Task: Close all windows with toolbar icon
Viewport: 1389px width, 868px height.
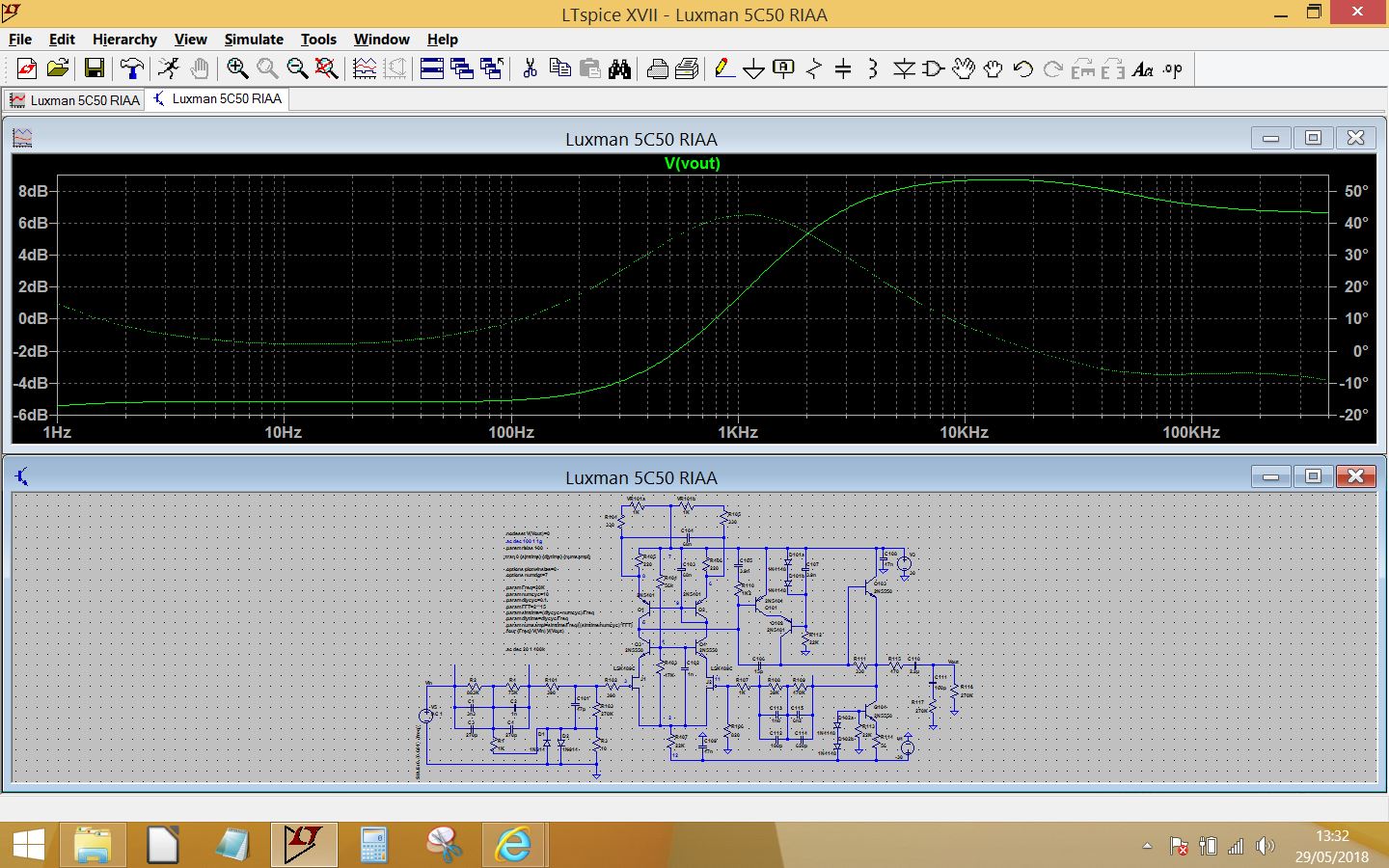Action: coord(492,68)
